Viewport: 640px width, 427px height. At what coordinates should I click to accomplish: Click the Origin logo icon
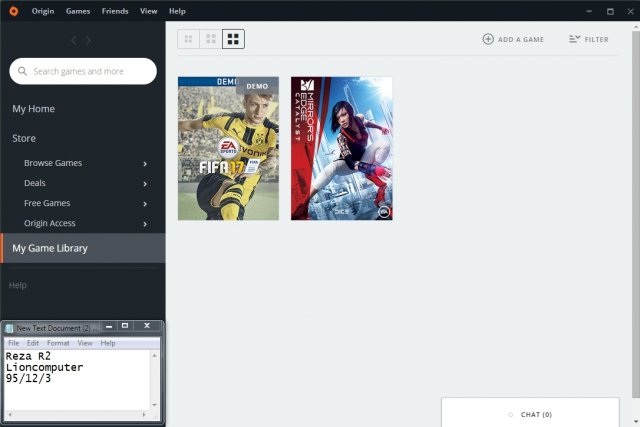tap(12, 11)
